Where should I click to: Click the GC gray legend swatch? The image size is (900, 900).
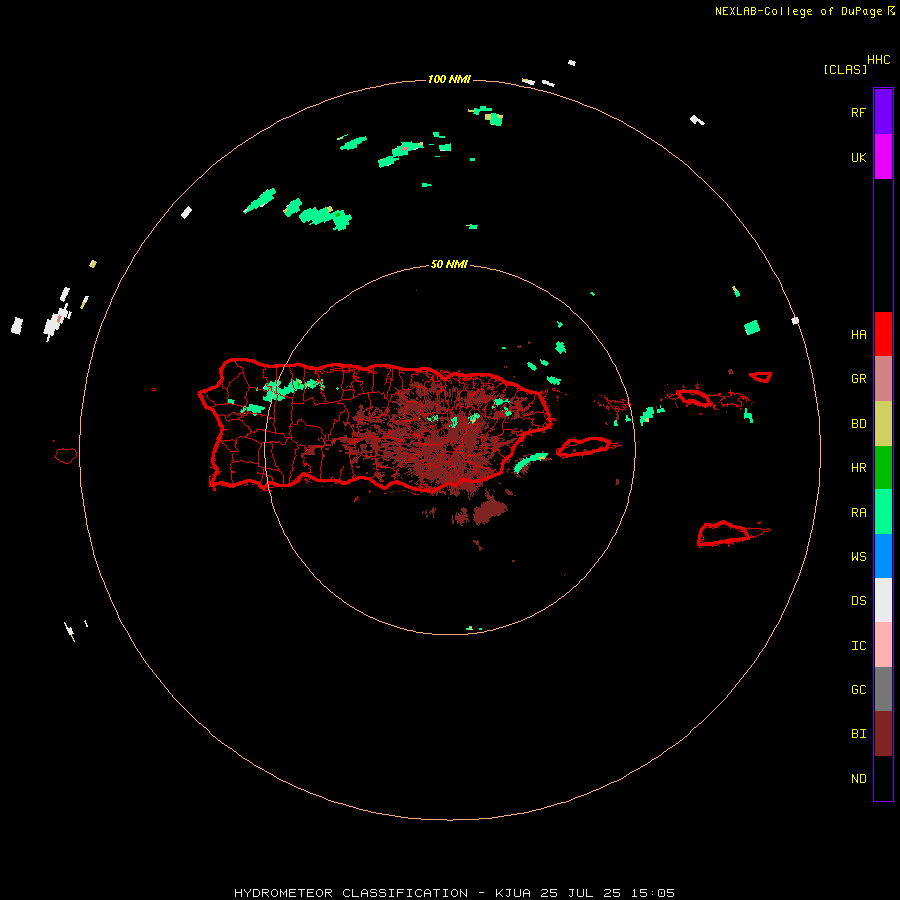click(x=883, y=689)
